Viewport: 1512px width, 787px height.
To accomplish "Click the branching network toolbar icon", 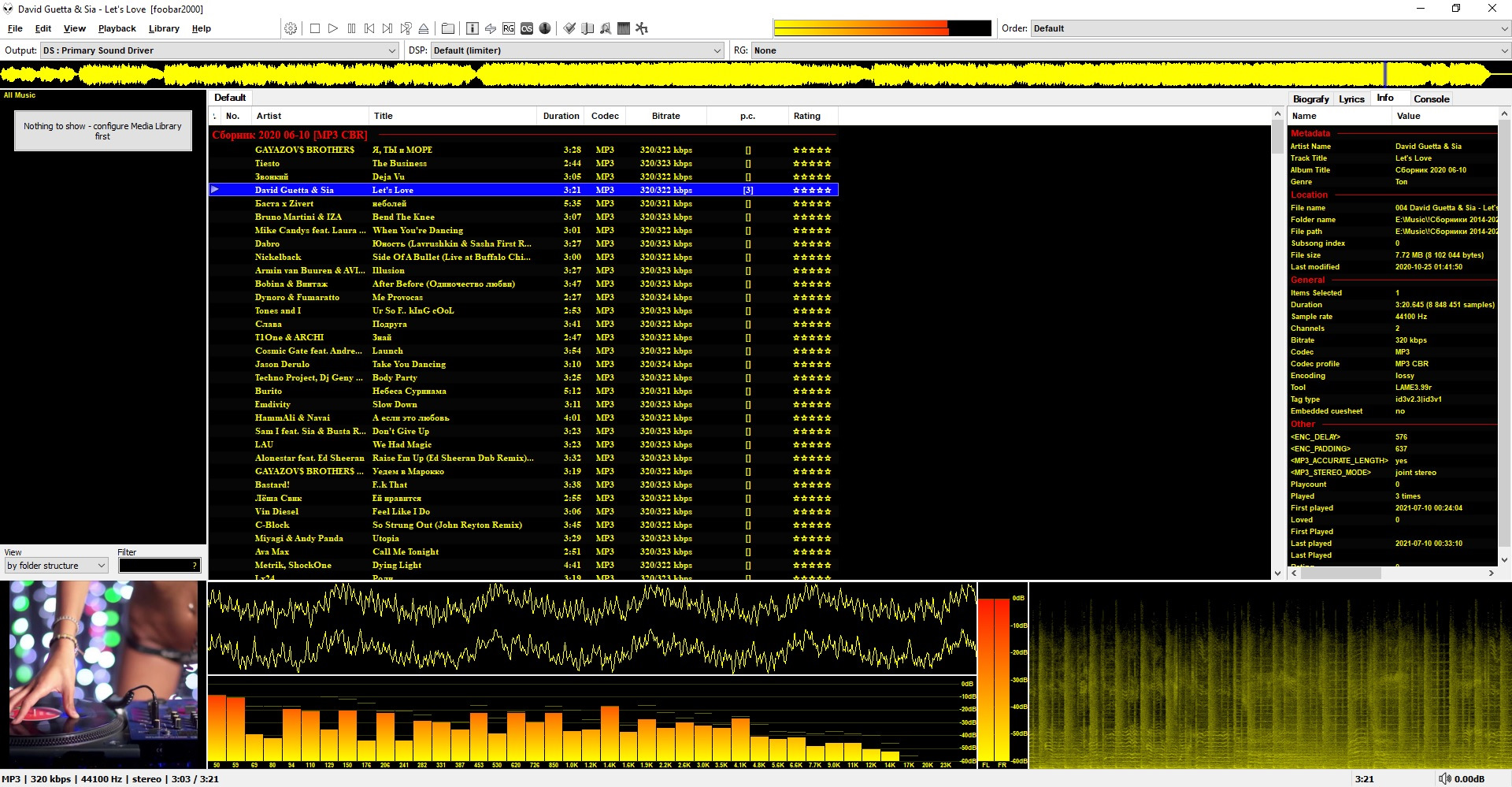I will point(642,28).
